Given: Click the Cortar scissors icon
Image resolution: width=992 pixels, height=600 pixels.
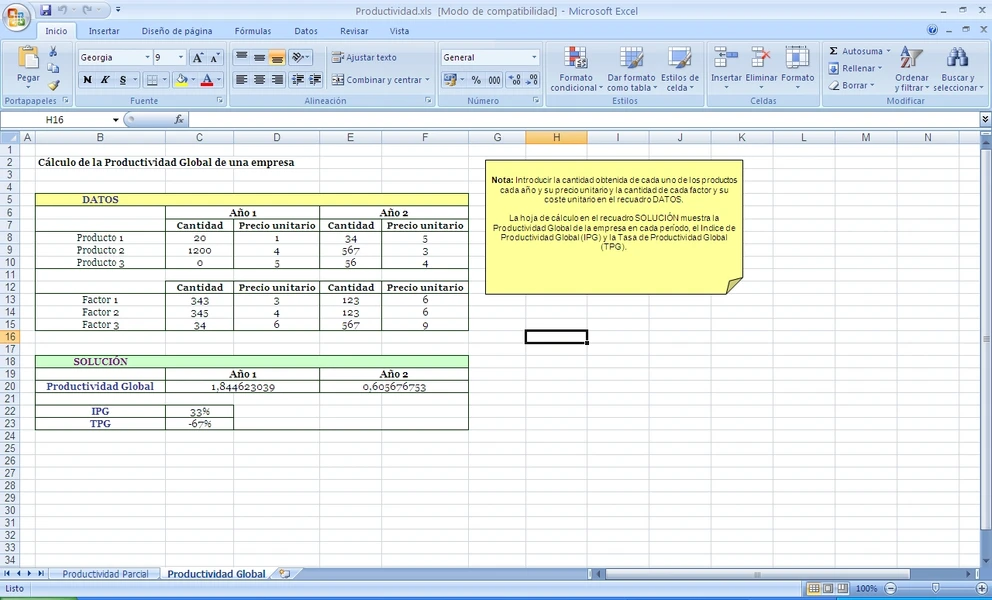Looking at the screenshot, I should 53,52.
